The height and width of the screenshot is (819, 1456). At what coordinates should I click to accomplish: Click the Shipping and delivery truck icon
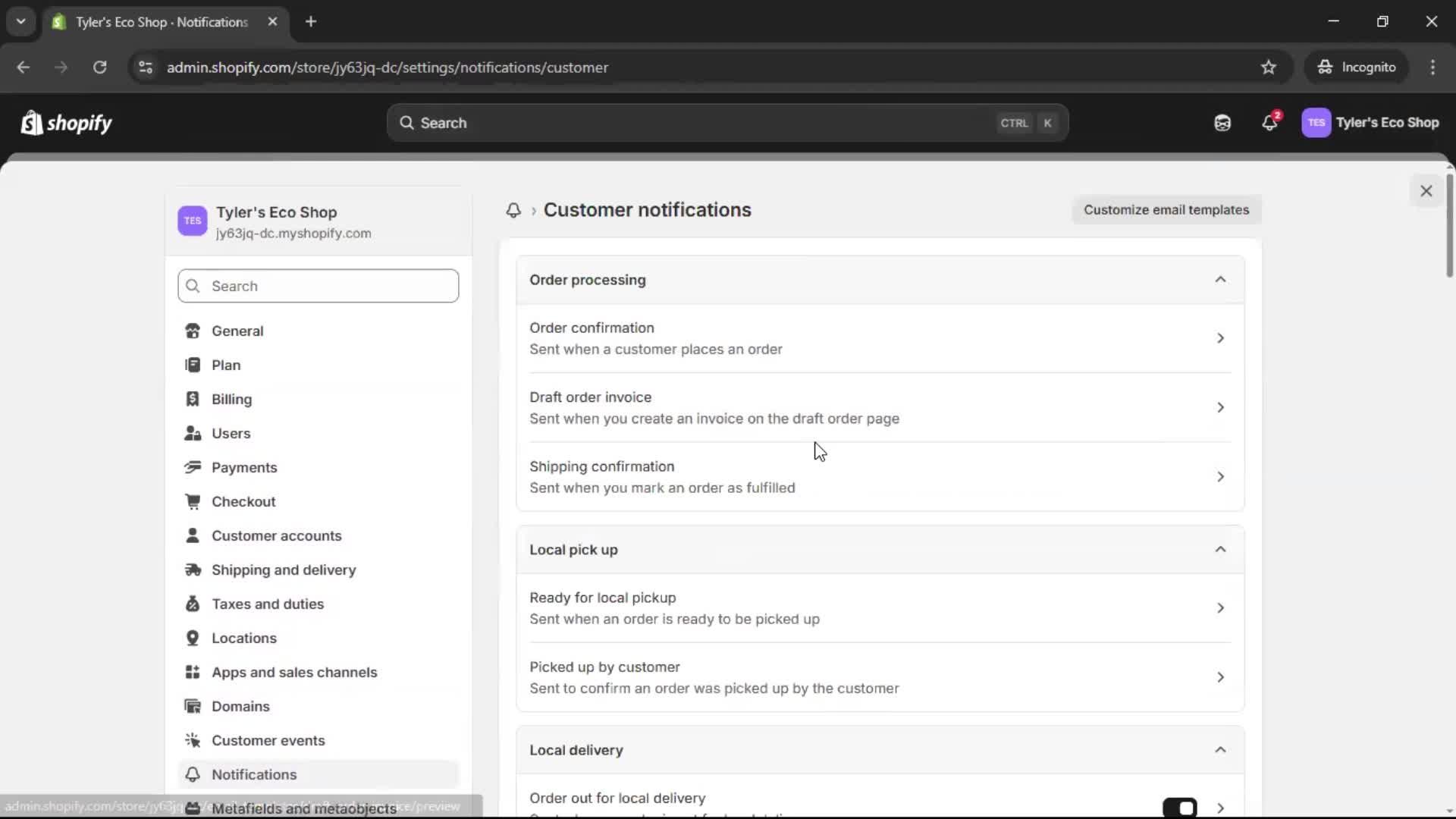tap(193, 570)
